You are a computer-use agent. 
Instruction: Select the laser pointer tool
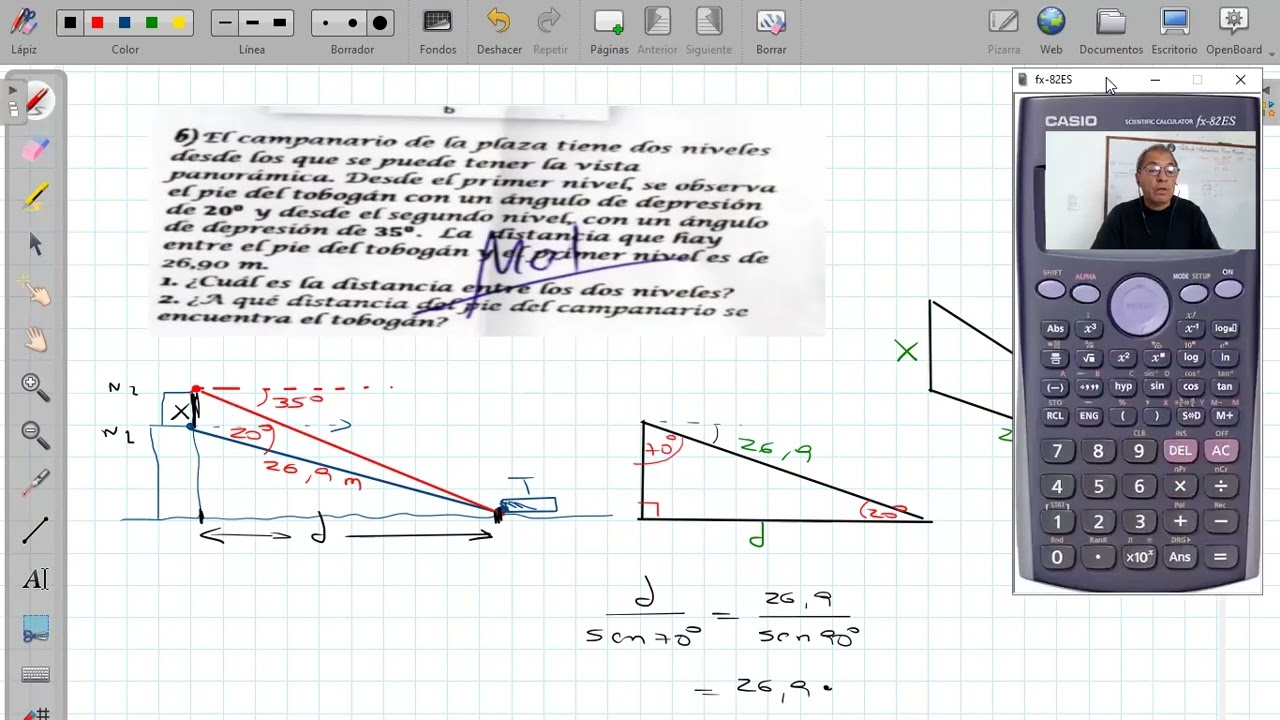[x=36, y=482]
